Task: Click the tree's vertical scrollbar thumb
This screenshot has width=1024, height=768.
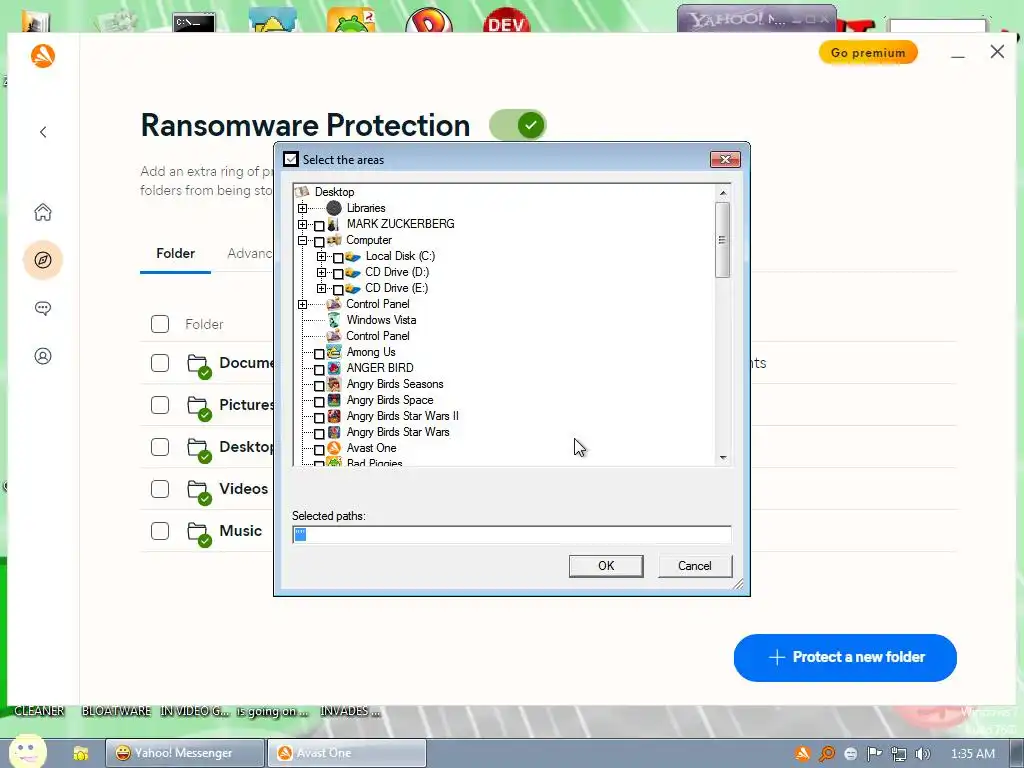Action: pos(722,240)
